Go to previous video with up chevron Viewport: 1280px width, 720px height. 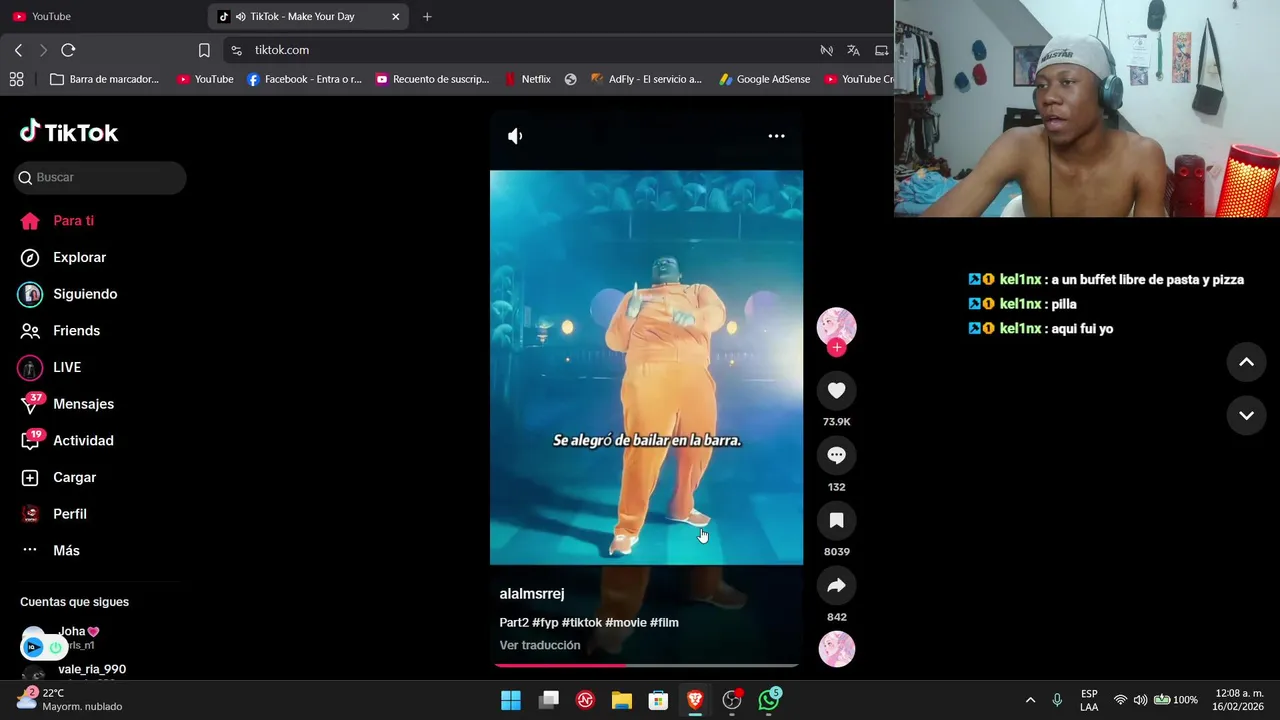(1246, 362)
